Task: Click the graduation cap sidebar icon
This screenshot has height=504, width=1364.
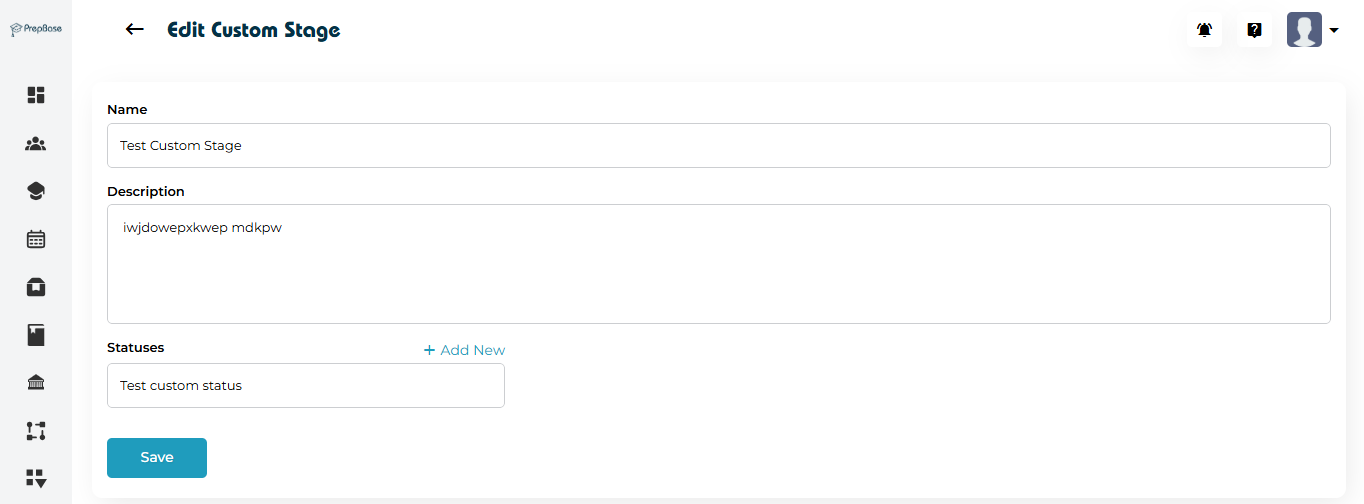Action: coord(36,191)
